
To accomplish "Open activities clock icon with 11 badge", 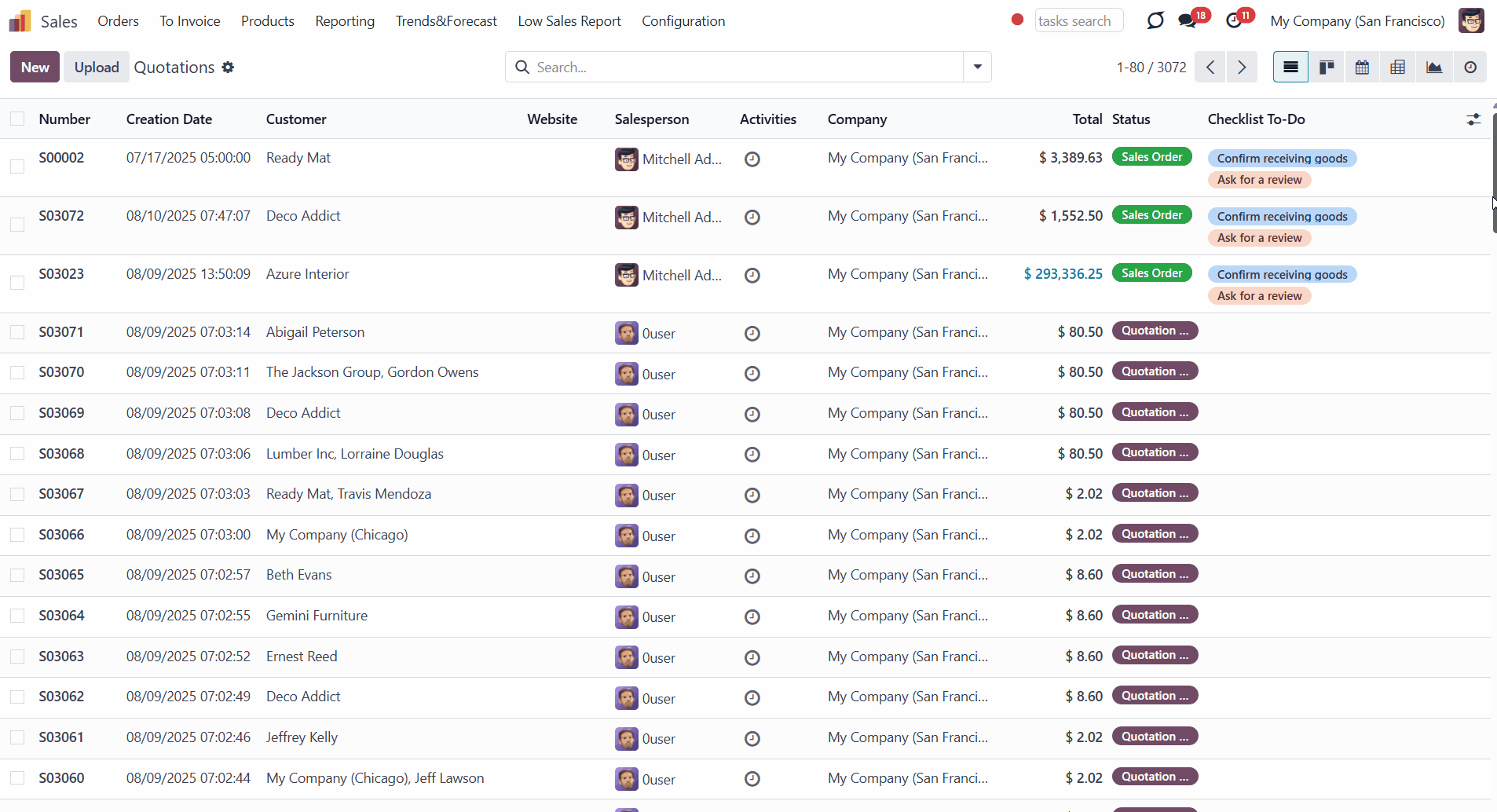I will click(x=1235, y=20).
